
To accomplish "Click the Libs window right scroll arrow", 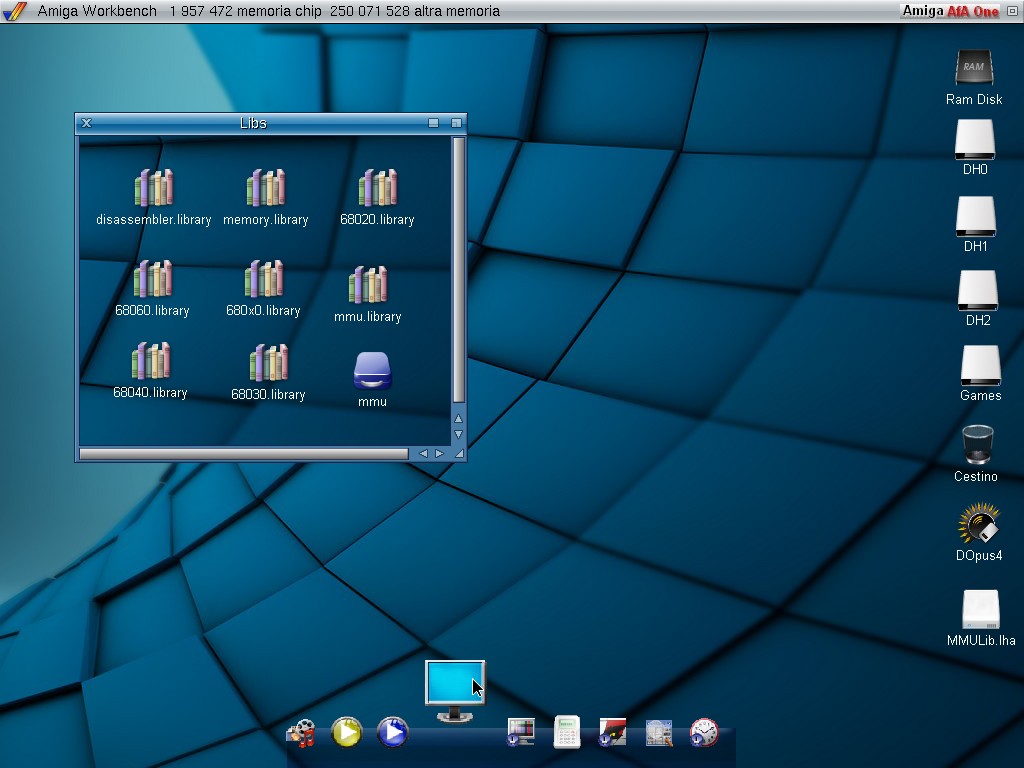I will pyautogui.click(x=439, y=454).
